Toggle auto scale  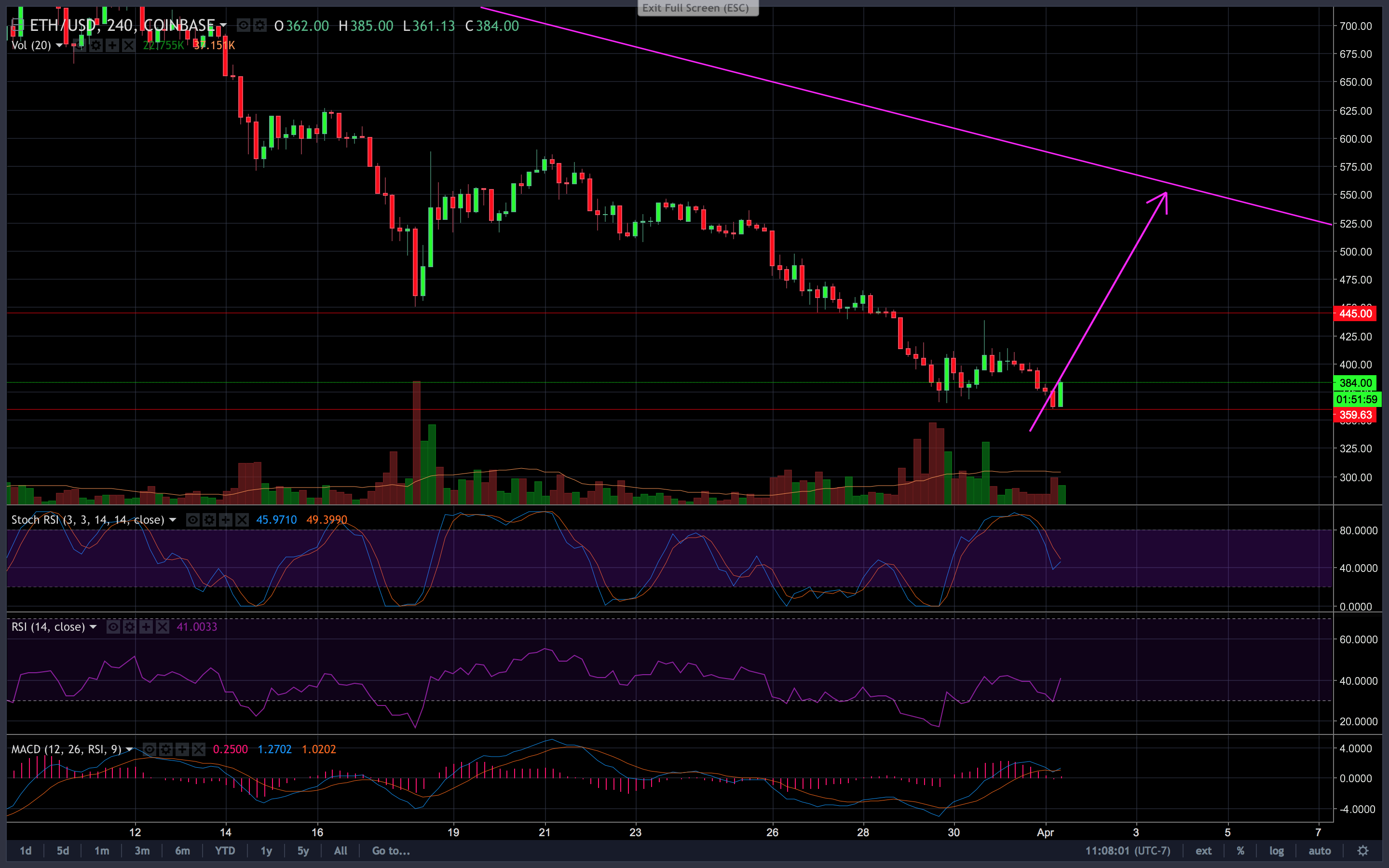tap(1320, 851)
